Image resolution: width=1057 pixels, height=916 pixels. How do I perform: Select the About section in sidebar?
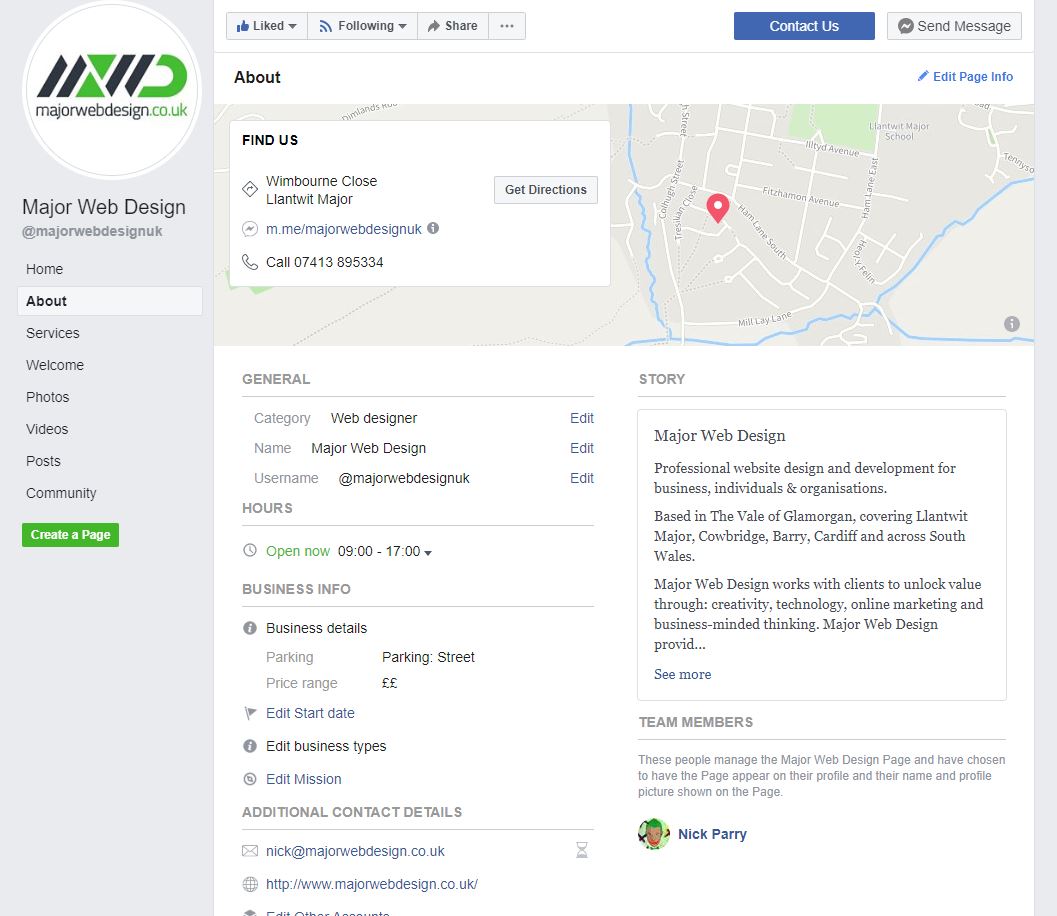[110, 301]
